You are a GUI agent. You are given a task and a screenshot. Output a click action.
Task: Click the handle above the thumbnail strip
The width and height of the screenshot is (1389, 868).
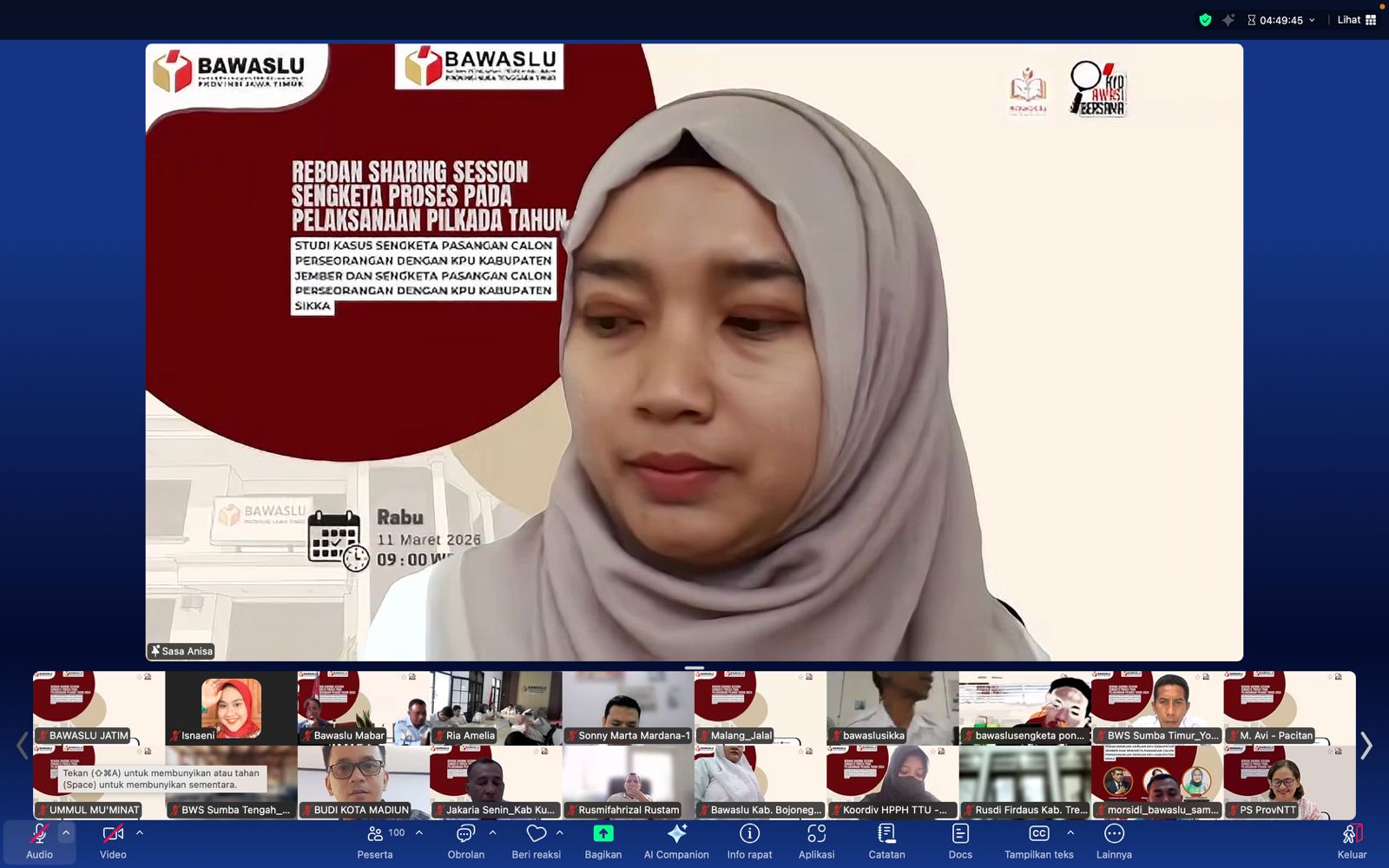point(694,667)
